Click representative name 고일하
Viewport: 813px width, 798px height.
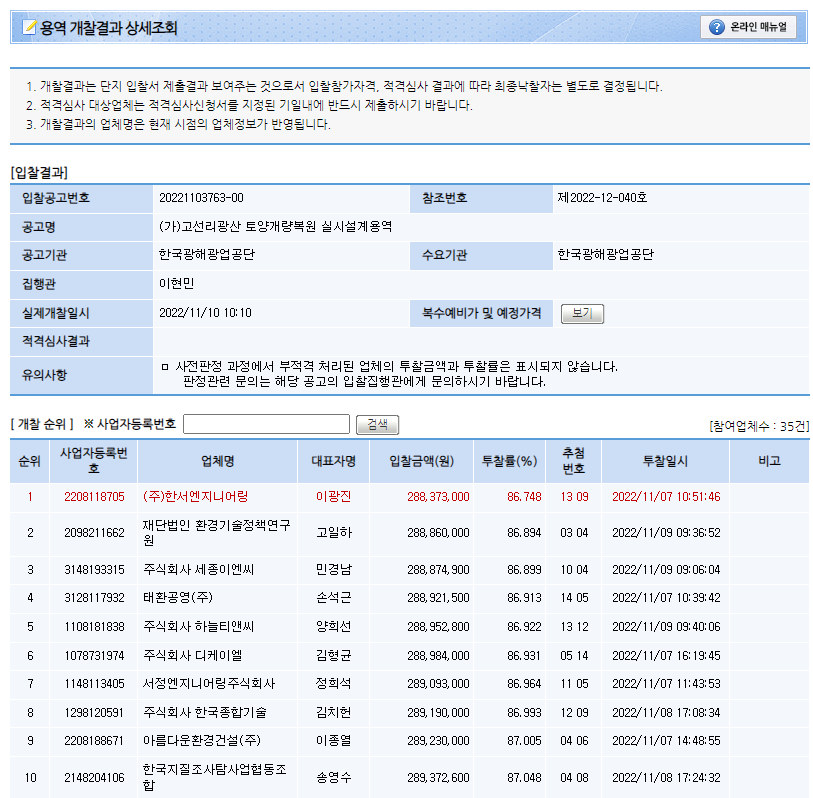point(333,533)
